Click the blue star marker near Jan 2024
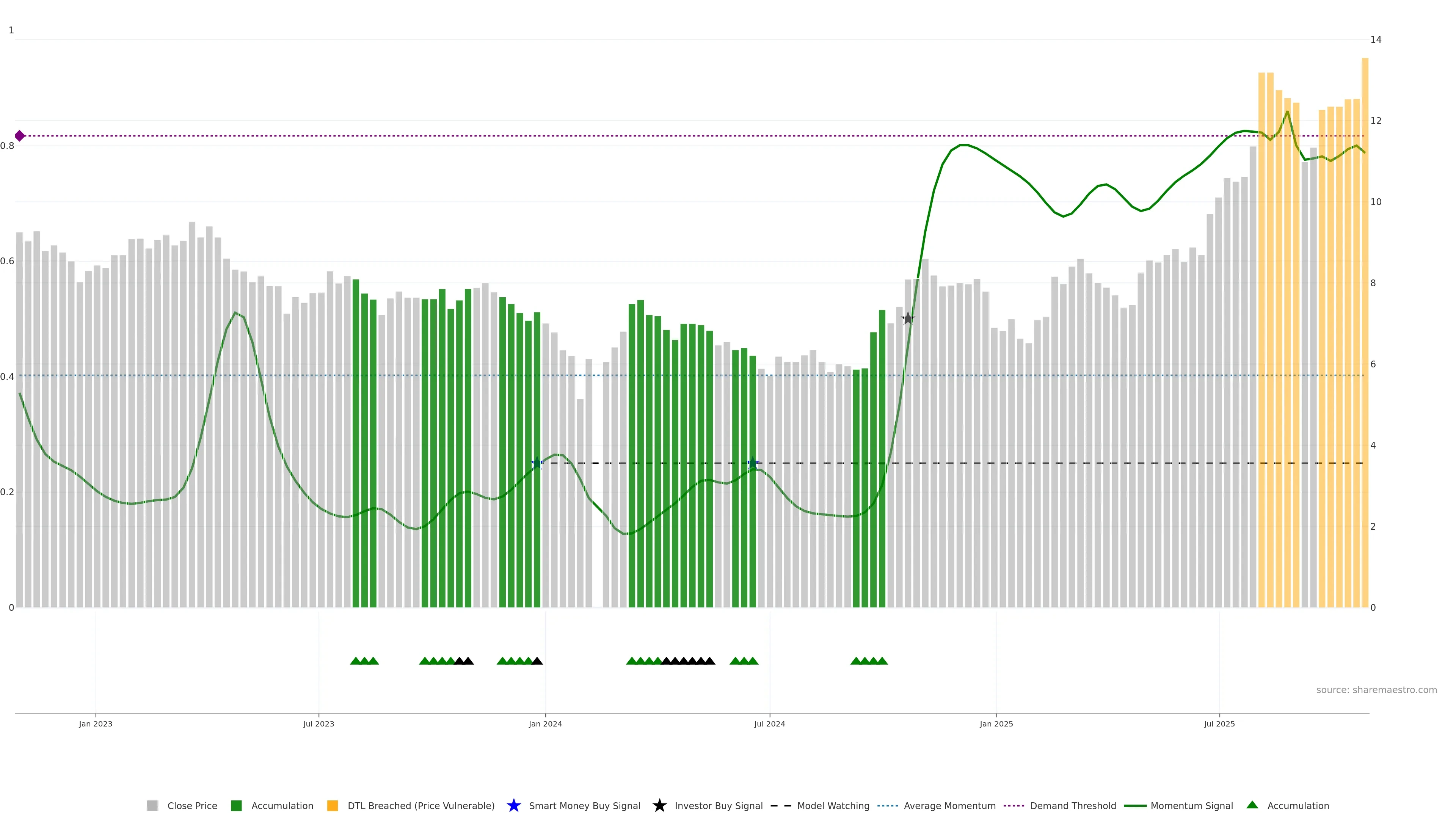Screen dimensions: 1456x819 pos(537,463)
